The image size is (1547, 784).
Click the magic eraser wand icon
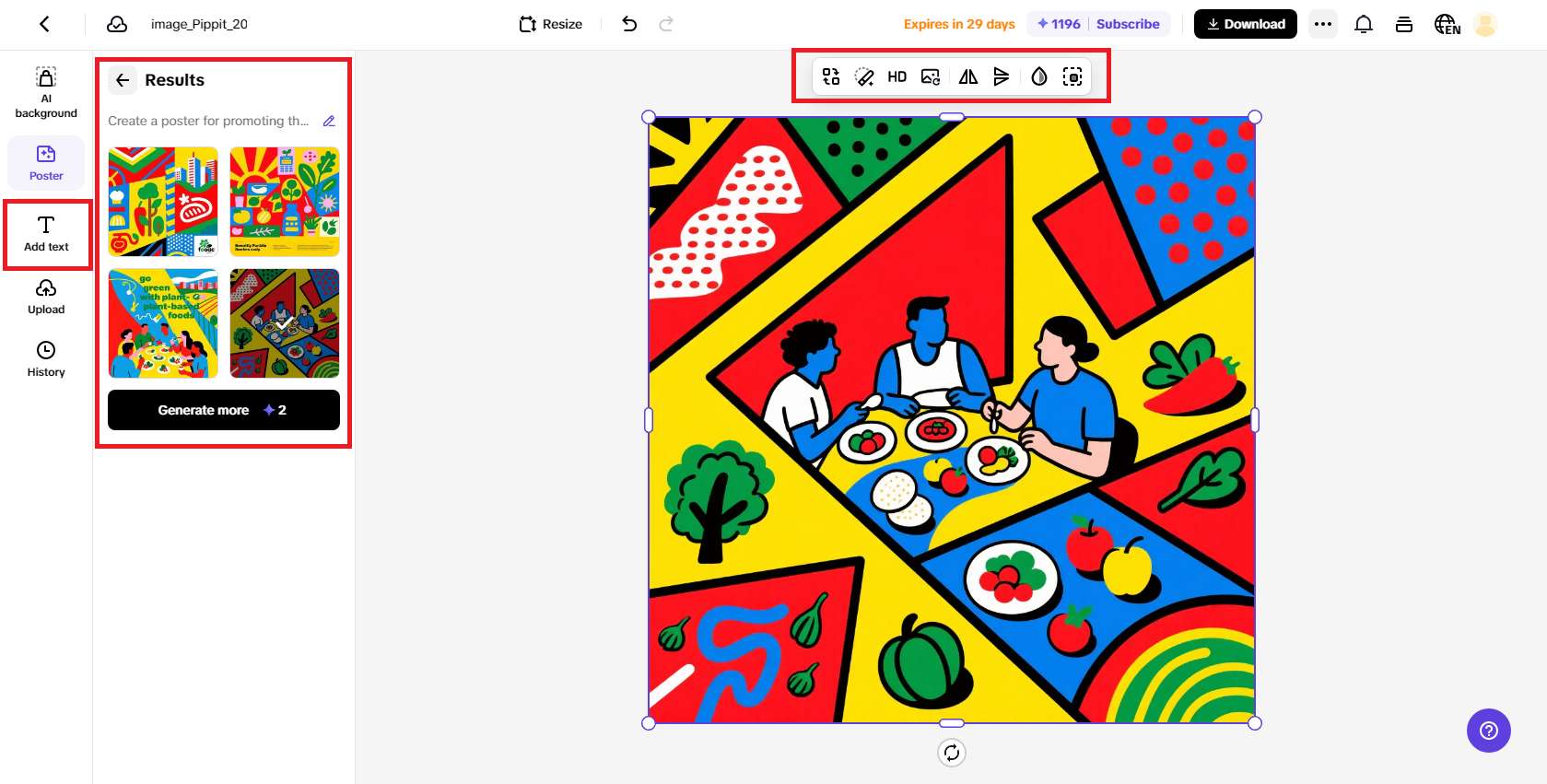(x=864, y=77)
